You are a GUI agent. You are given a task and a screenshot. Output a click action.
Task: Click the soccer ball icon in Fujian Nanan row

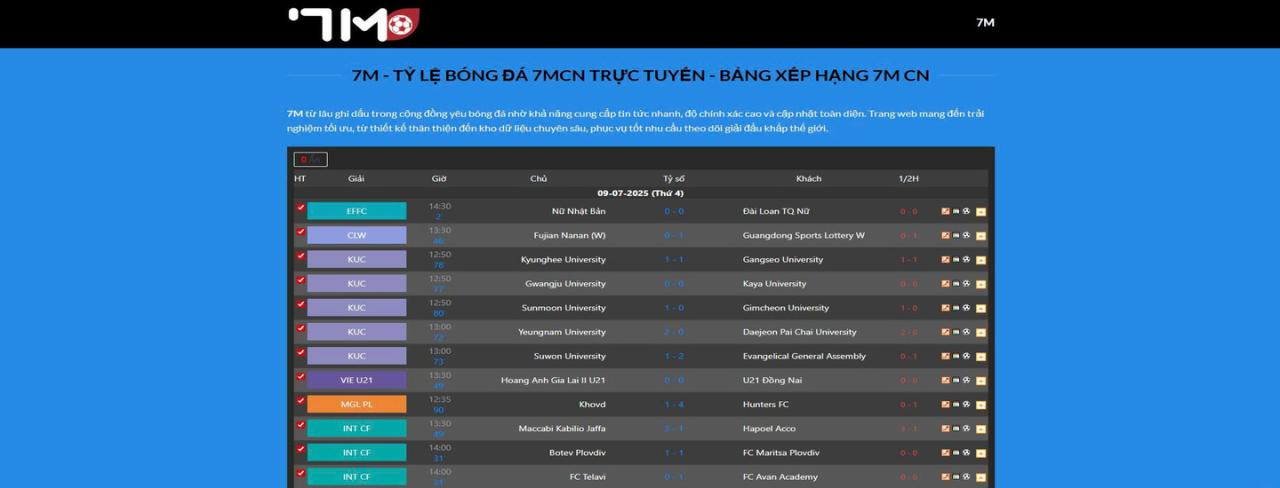pyautogui.click(x=967, y=235)
